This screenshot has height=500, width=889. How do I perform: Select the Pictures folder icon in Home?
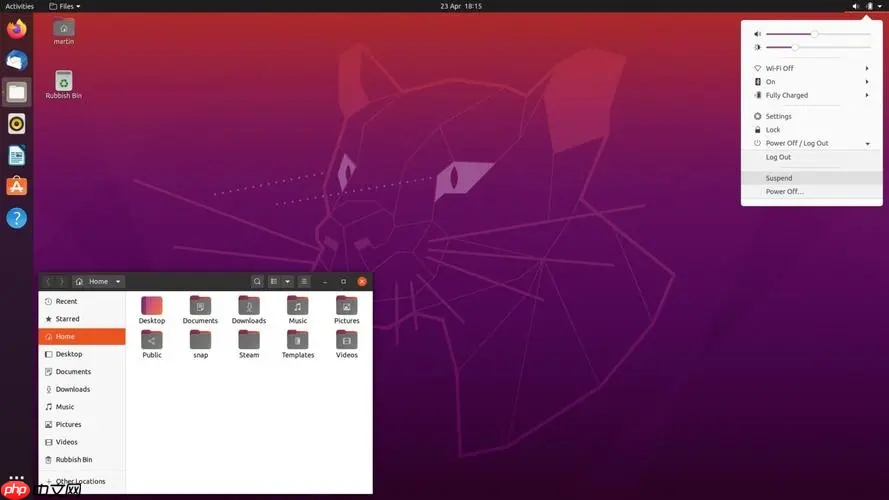point(346,310)
